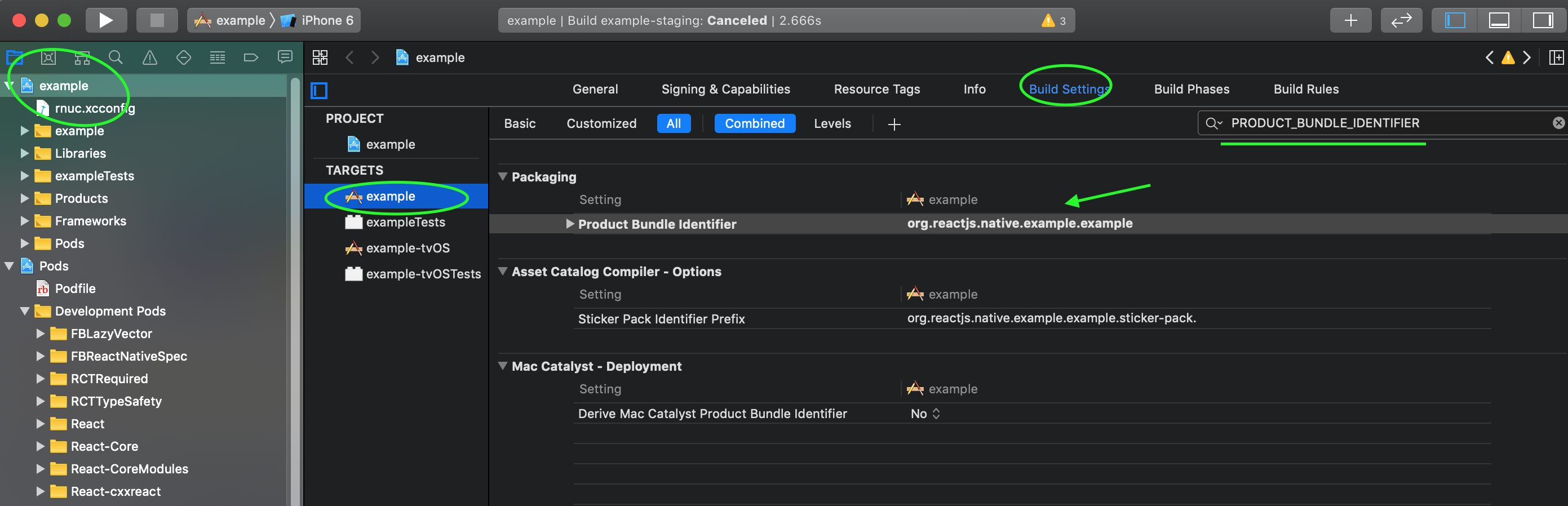The image size is (1568, 506).
Task: Toggle the right inspector panel
Action: point(1543,20)
